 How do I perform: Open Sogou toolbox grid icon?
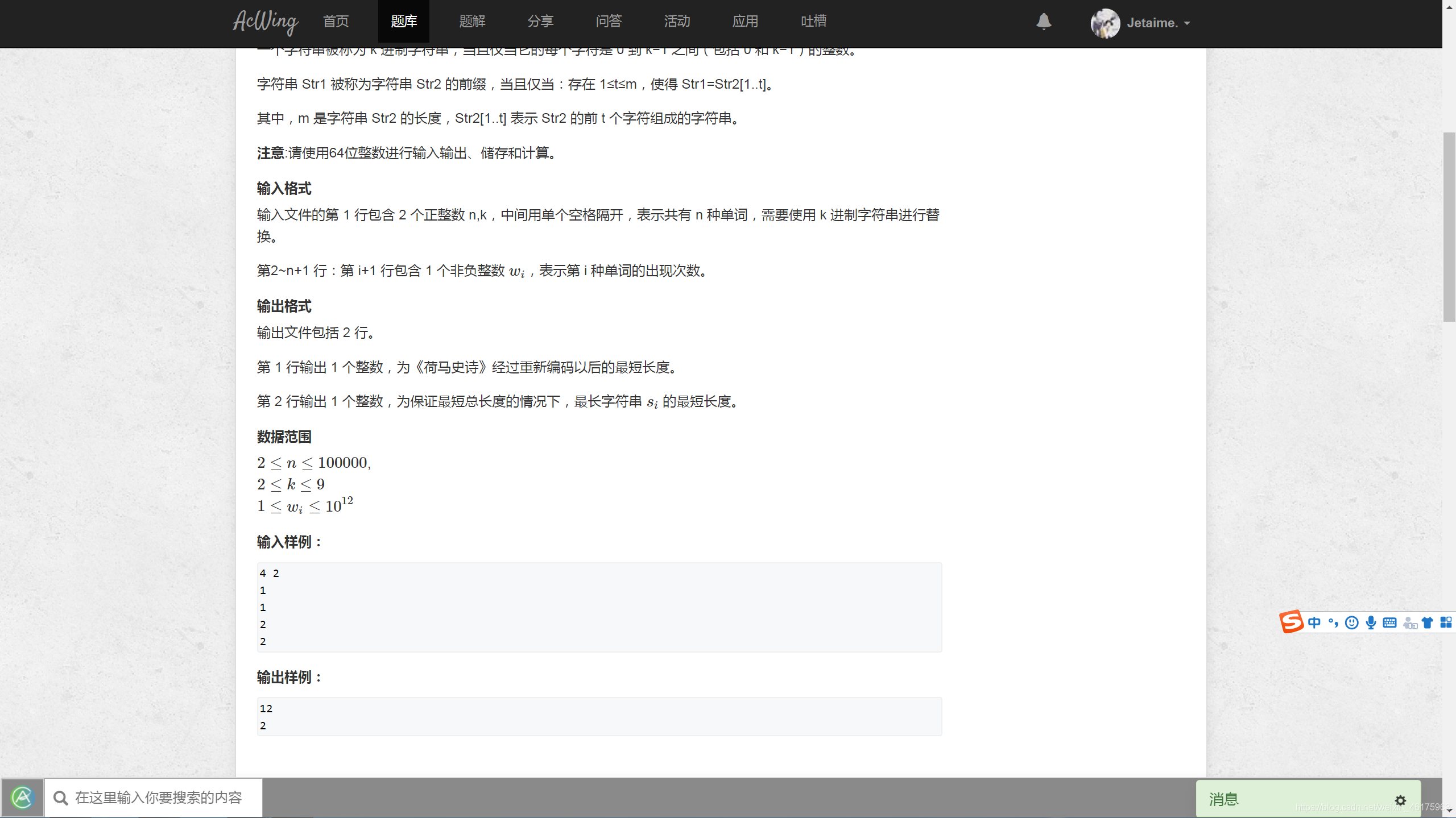(1446, 622)
